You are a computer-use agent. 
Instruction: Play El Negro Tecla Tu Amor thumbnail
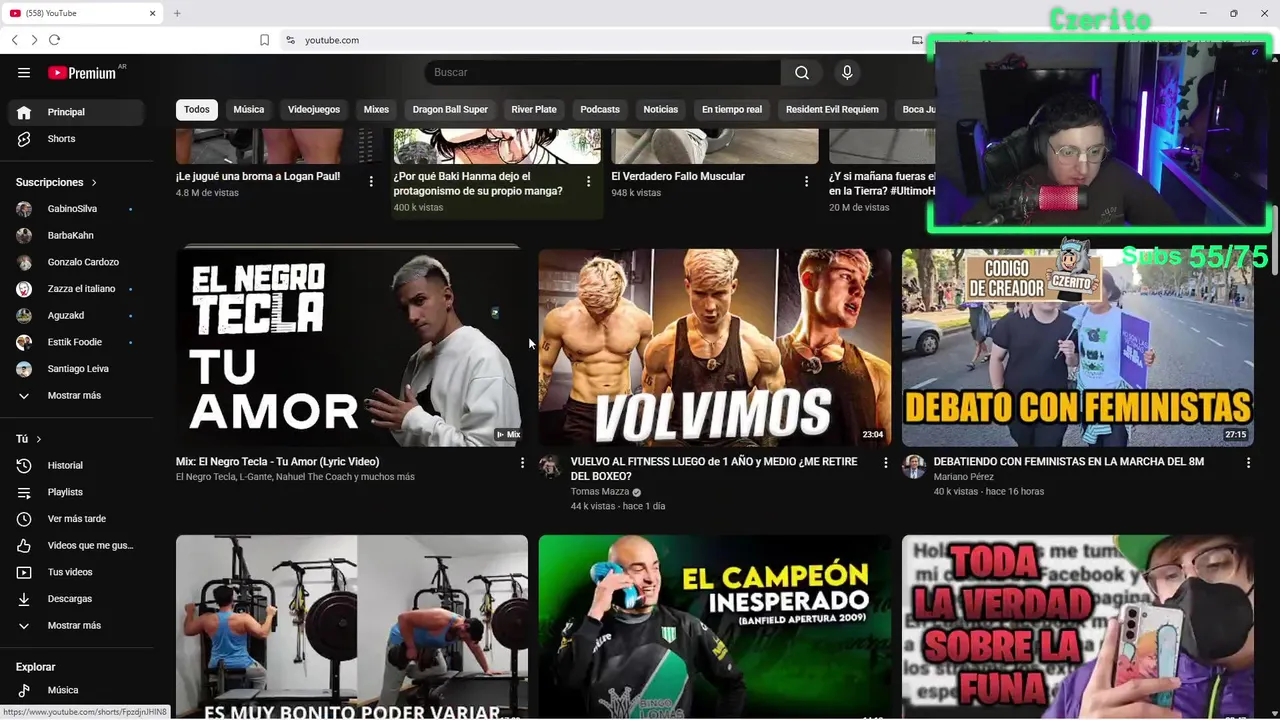point(352,347)
